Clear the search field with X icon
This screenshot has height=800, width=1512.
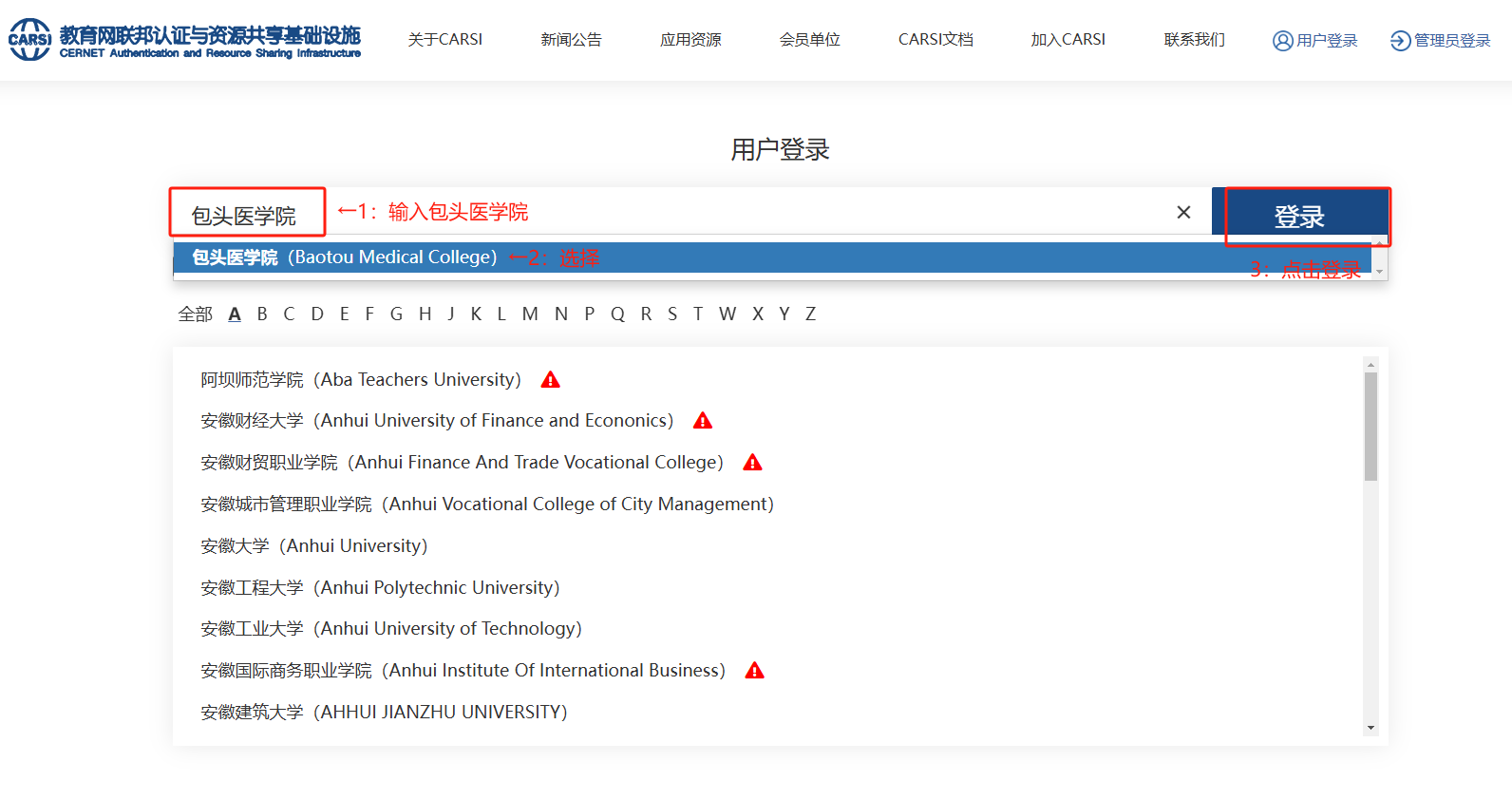1183,212
